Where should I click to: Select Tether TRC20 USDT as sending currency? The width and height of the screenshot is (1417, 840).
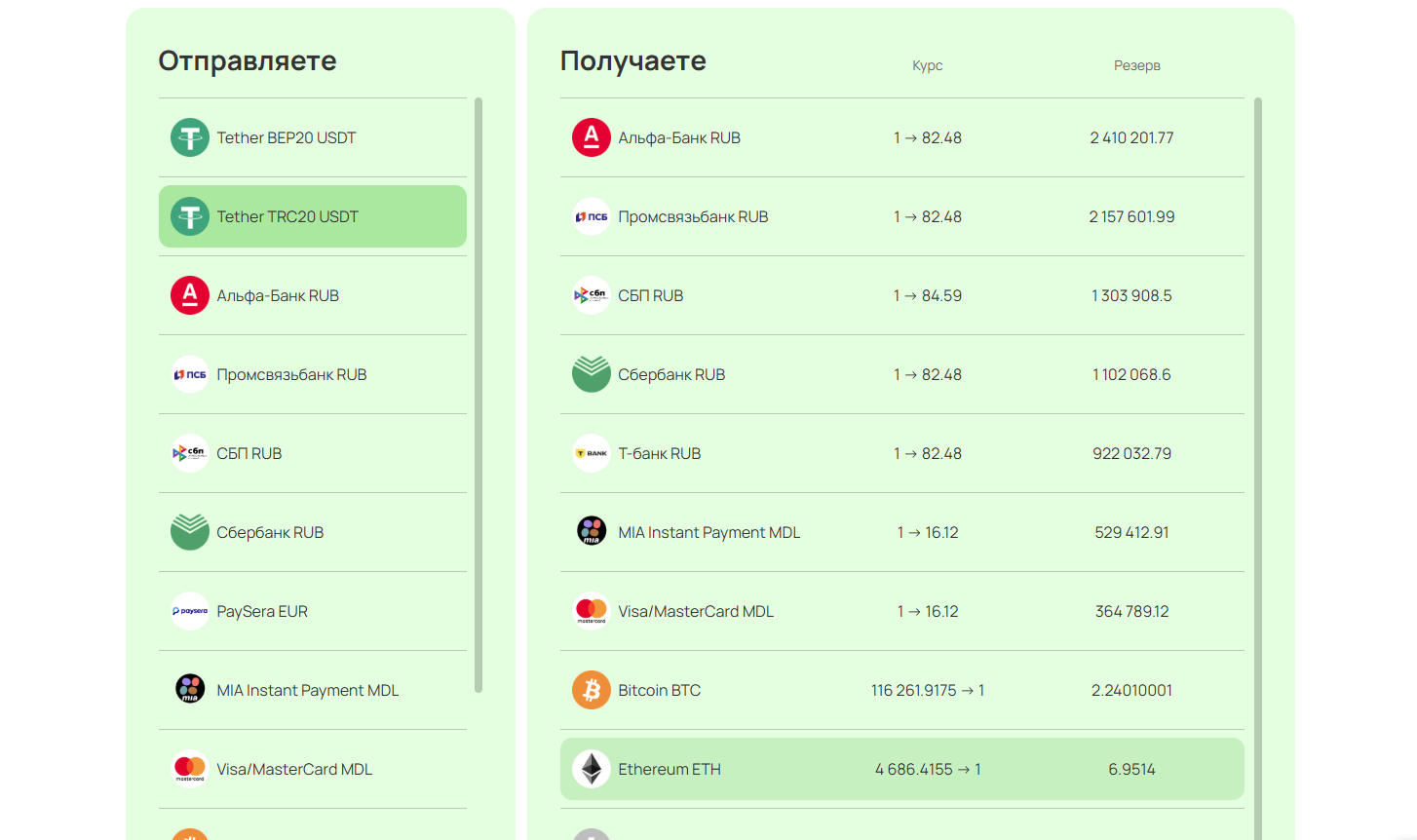click(x=312, y=216)
